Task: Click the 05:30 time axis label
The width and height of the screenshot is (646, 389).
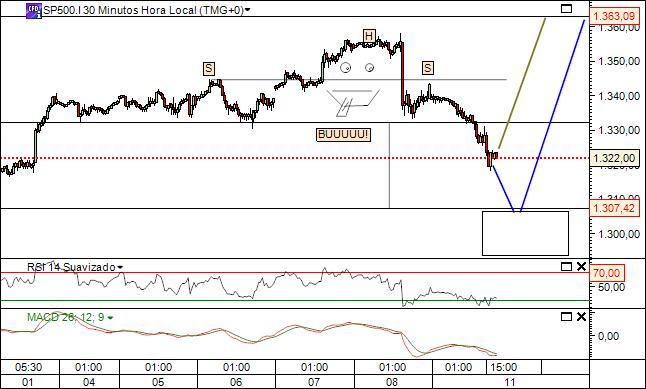Action: coord(28,367)
